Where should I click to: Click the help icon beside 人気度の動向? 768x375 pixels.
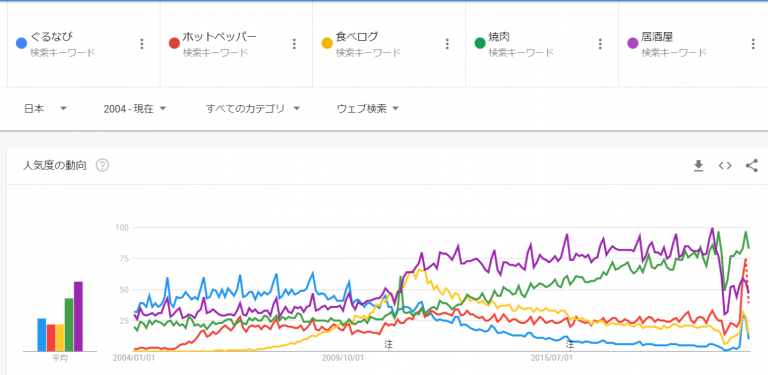tap(102, 165)
